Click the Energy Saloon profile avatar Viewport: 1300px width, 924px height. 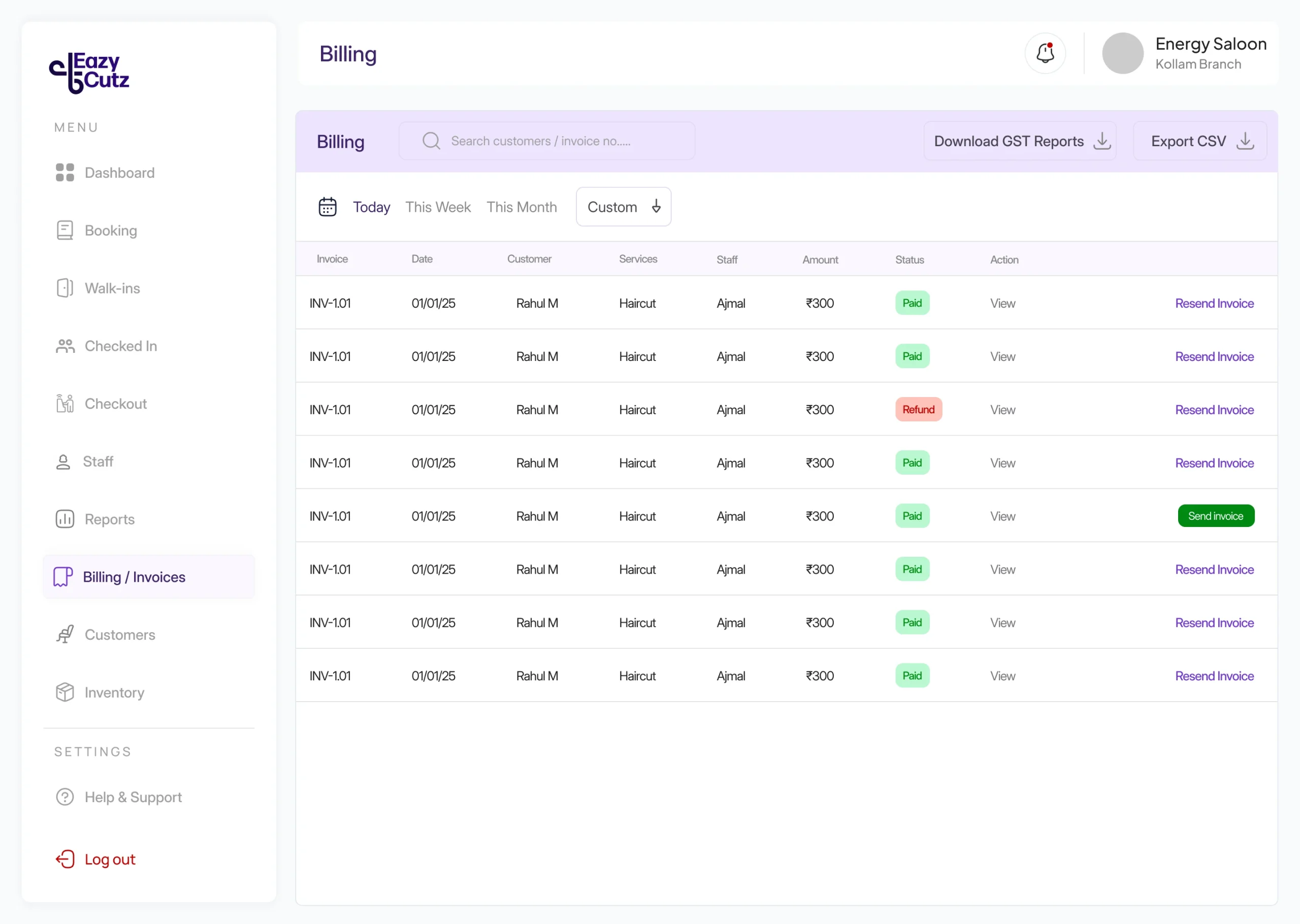(1122, 53)
